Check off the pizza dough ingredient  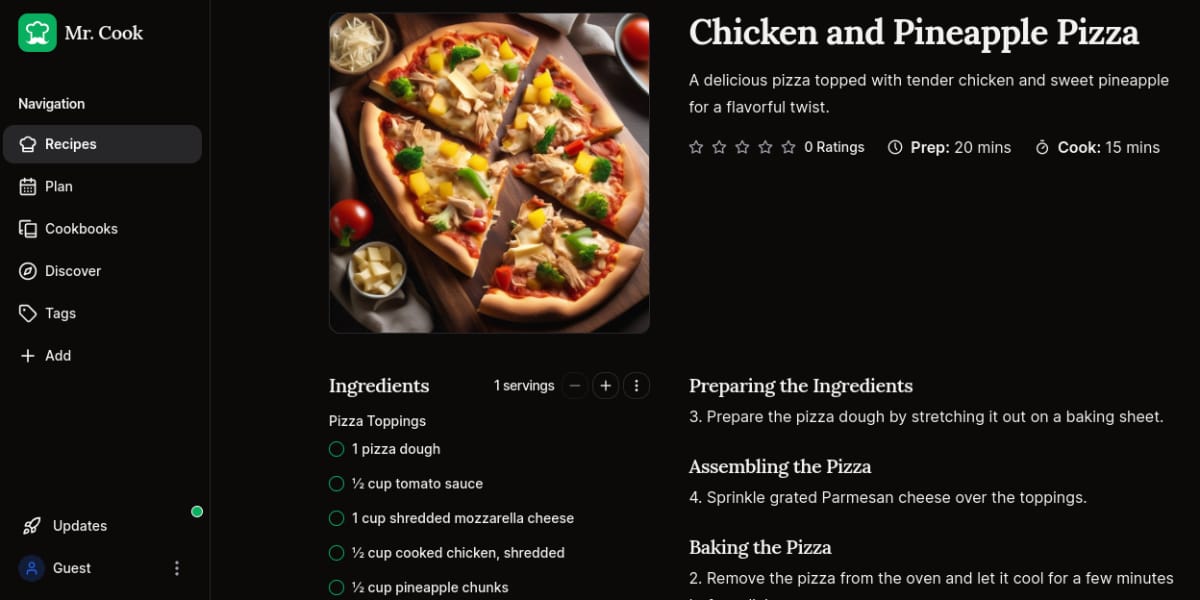coord(336,449)
